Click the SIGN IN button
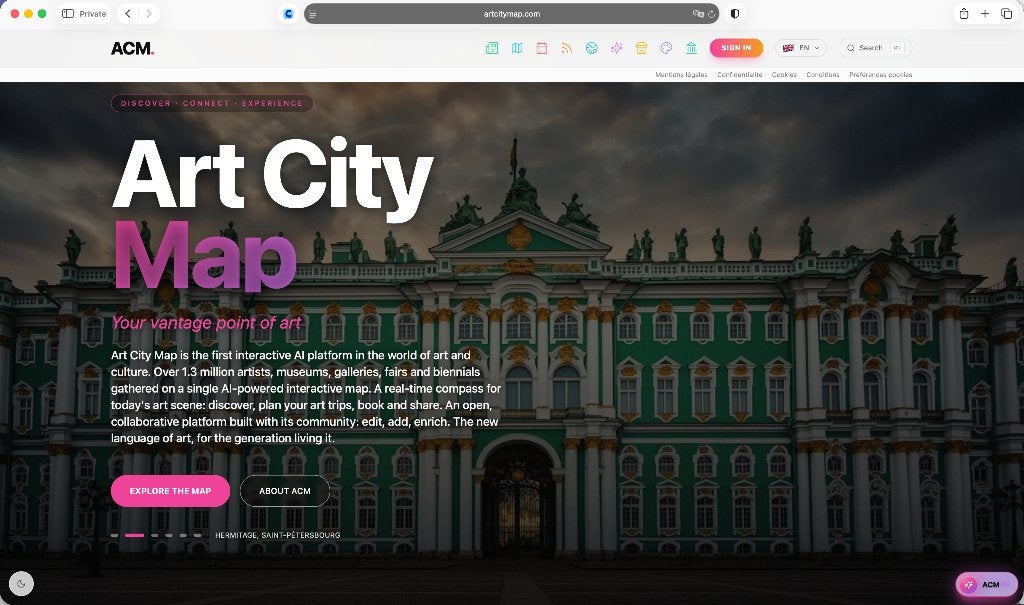 (736, 48)
